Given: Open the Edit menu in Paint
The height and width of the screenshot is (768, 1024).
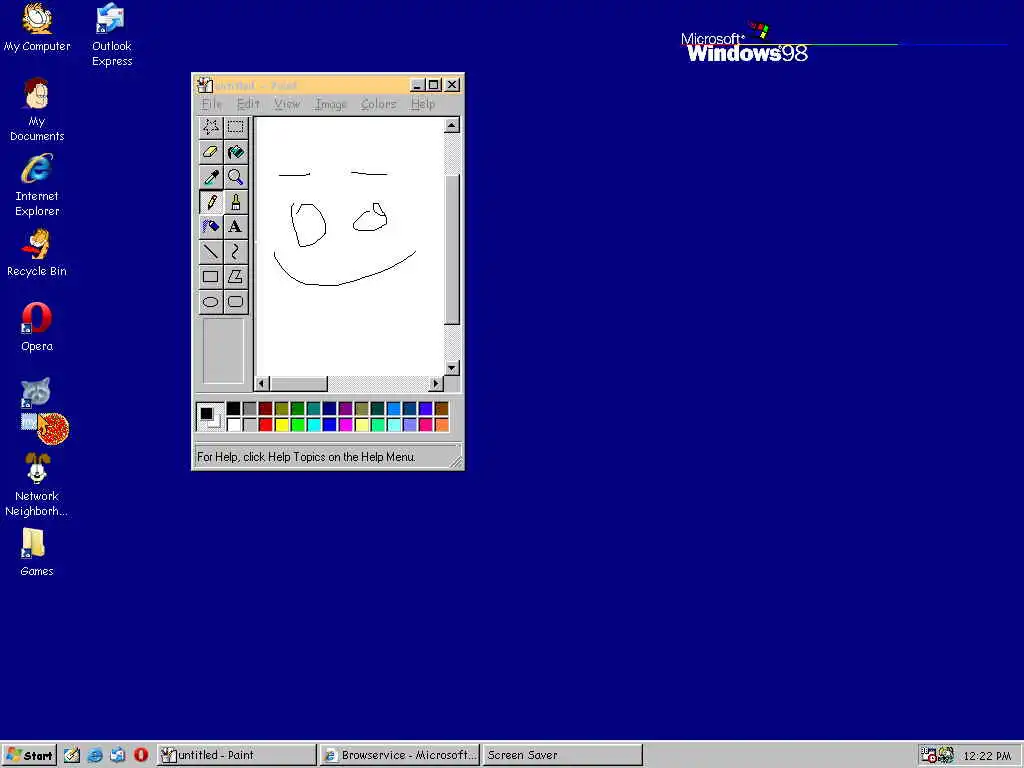Looking at the screenshot, I should click(x=248, y=104).
